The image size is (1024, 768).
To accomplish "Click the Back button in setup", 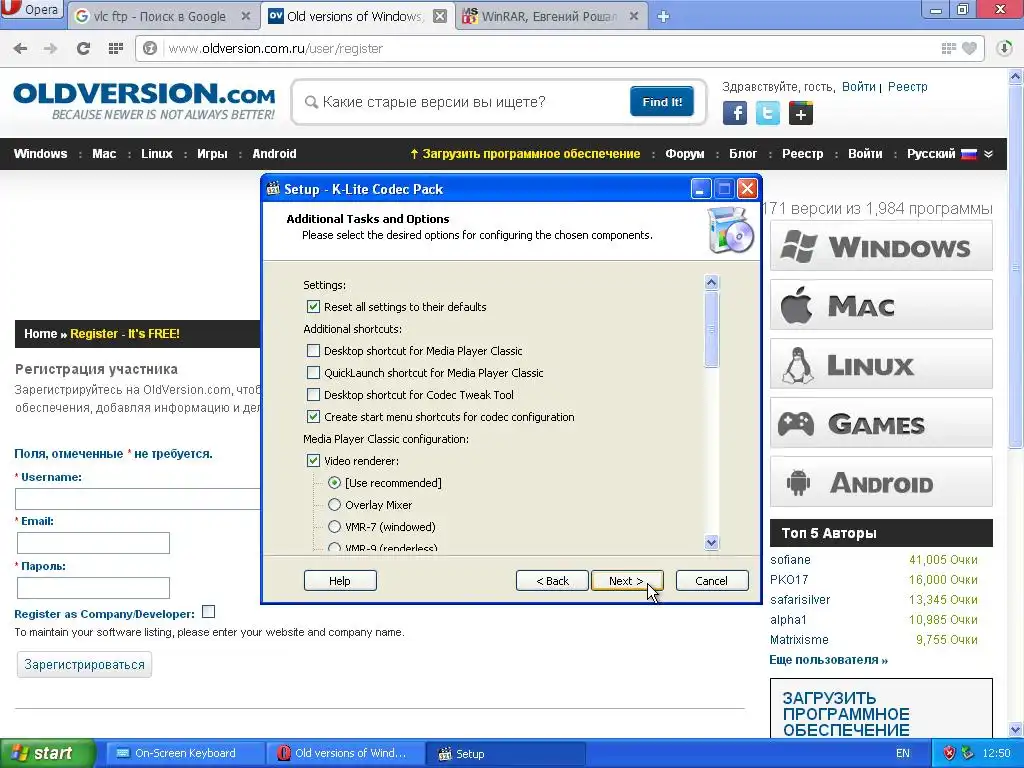I will pos(552,581).
